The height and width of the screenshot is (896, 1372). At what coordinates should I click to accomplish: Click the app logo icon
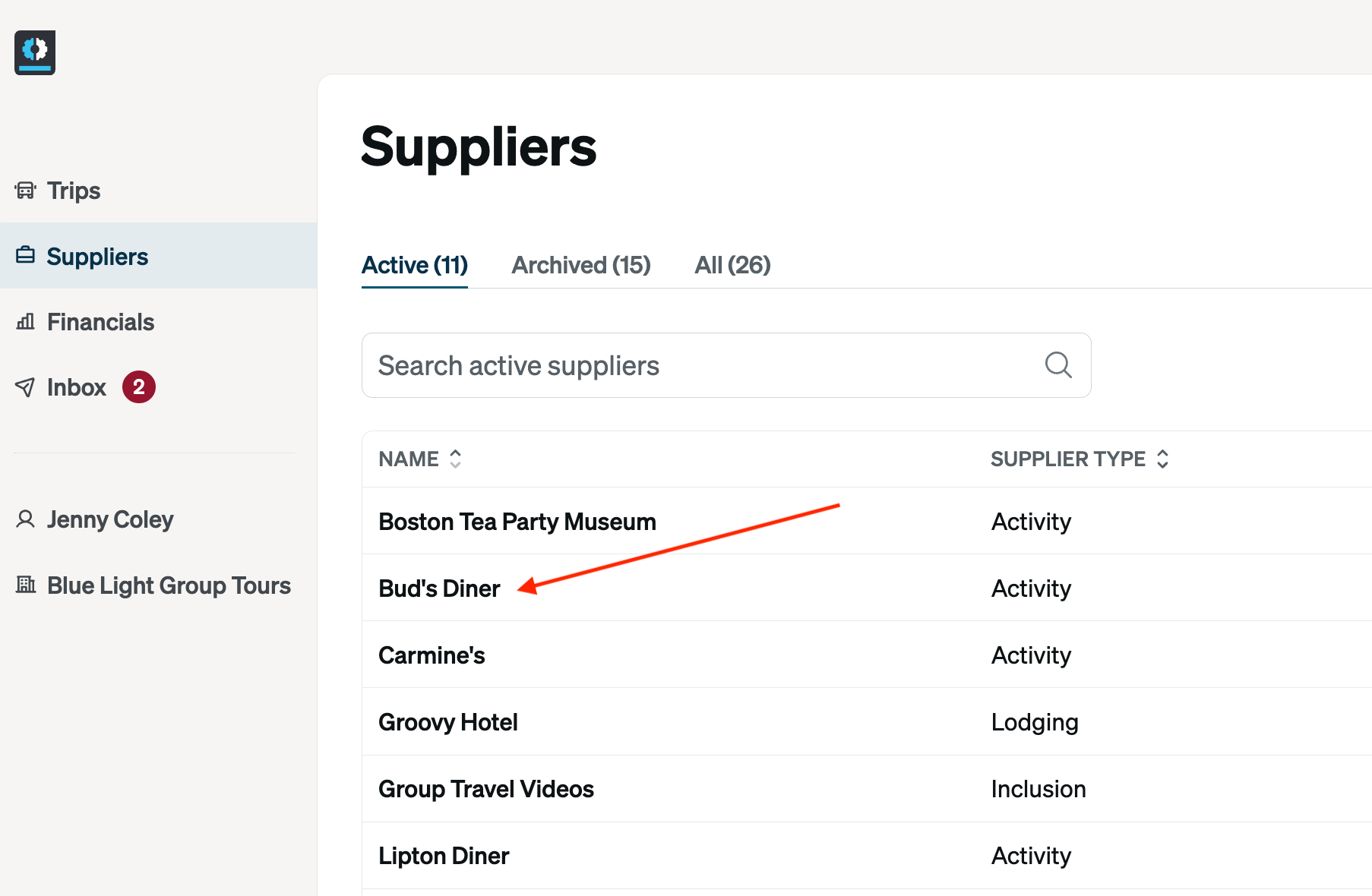[35, 52]
